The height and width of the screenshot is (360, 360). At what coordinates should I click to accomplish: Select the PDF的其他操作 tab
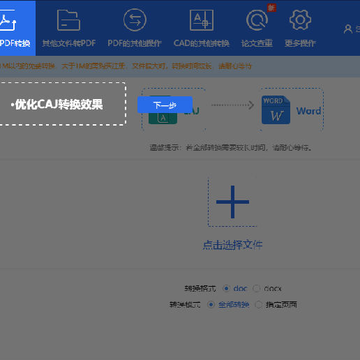pyautogui.click(x=134, y=28)
